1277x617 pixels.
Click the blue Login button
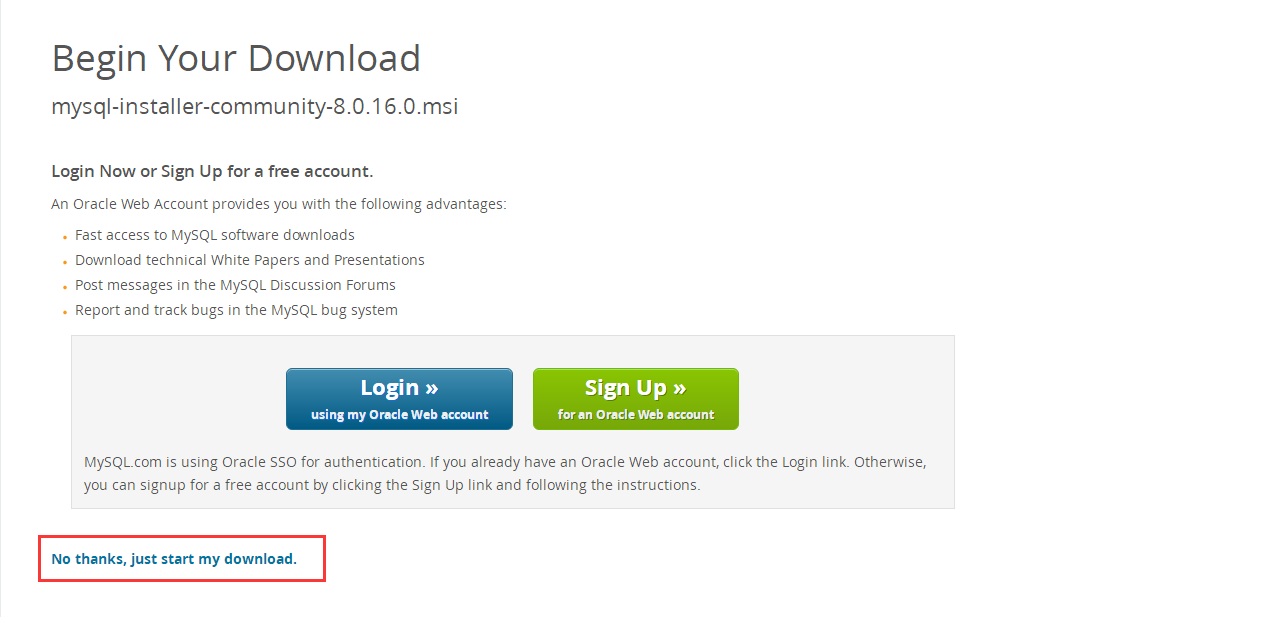[x=399, y=399]
